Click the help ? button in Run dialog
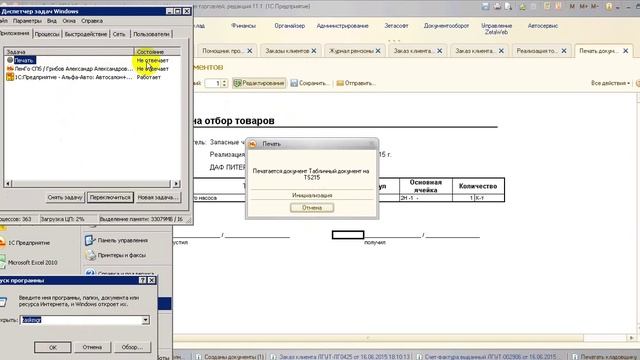The image size is (640, 360). (142, 280)
